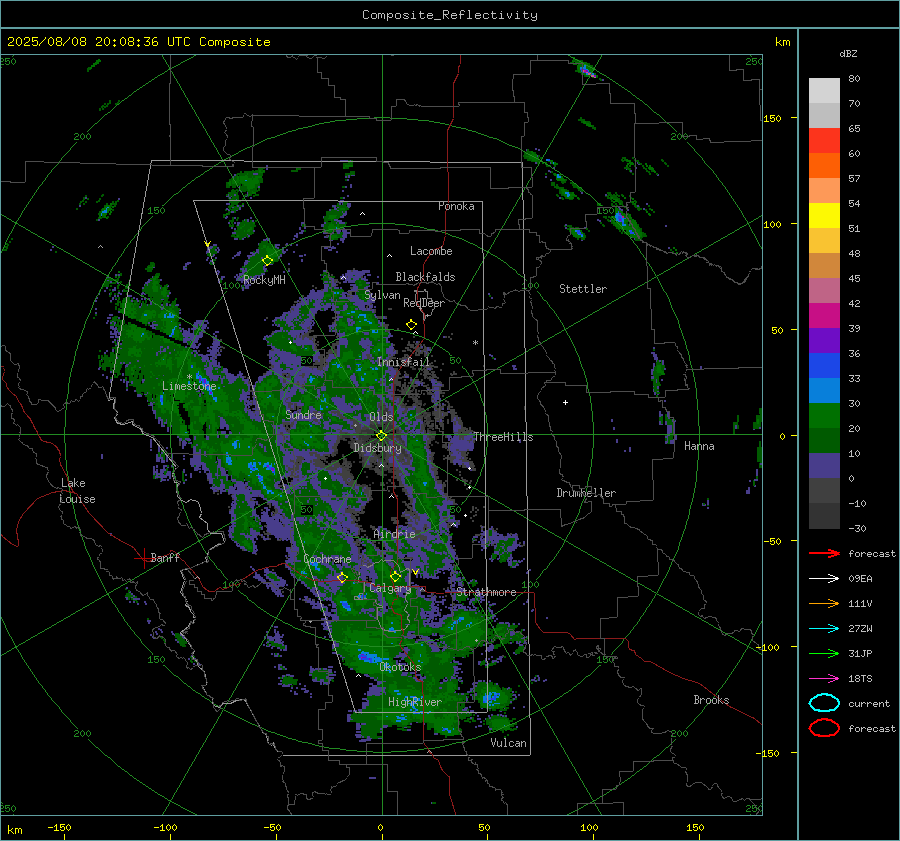Select the white 80 dBZ color swatch

click(824, 90)
